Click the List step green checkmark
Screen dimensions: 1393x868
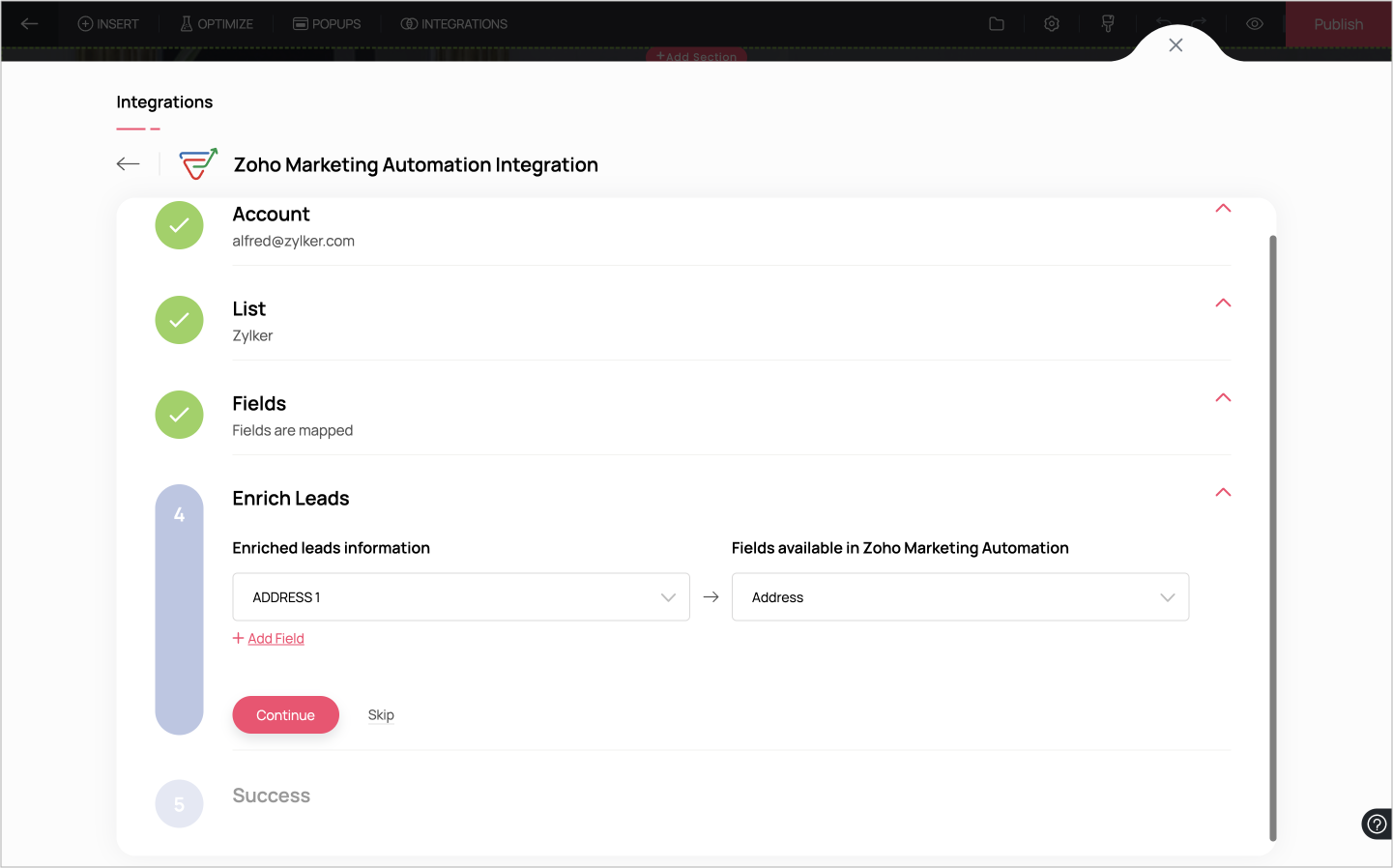click(179, 320)
